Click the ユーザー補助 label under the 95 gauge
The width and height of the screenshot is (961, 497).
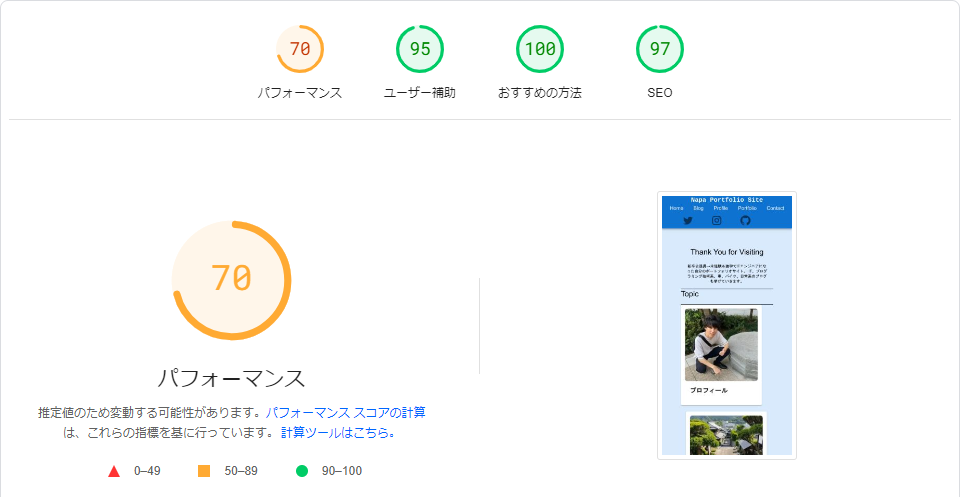tap(420, 93)
